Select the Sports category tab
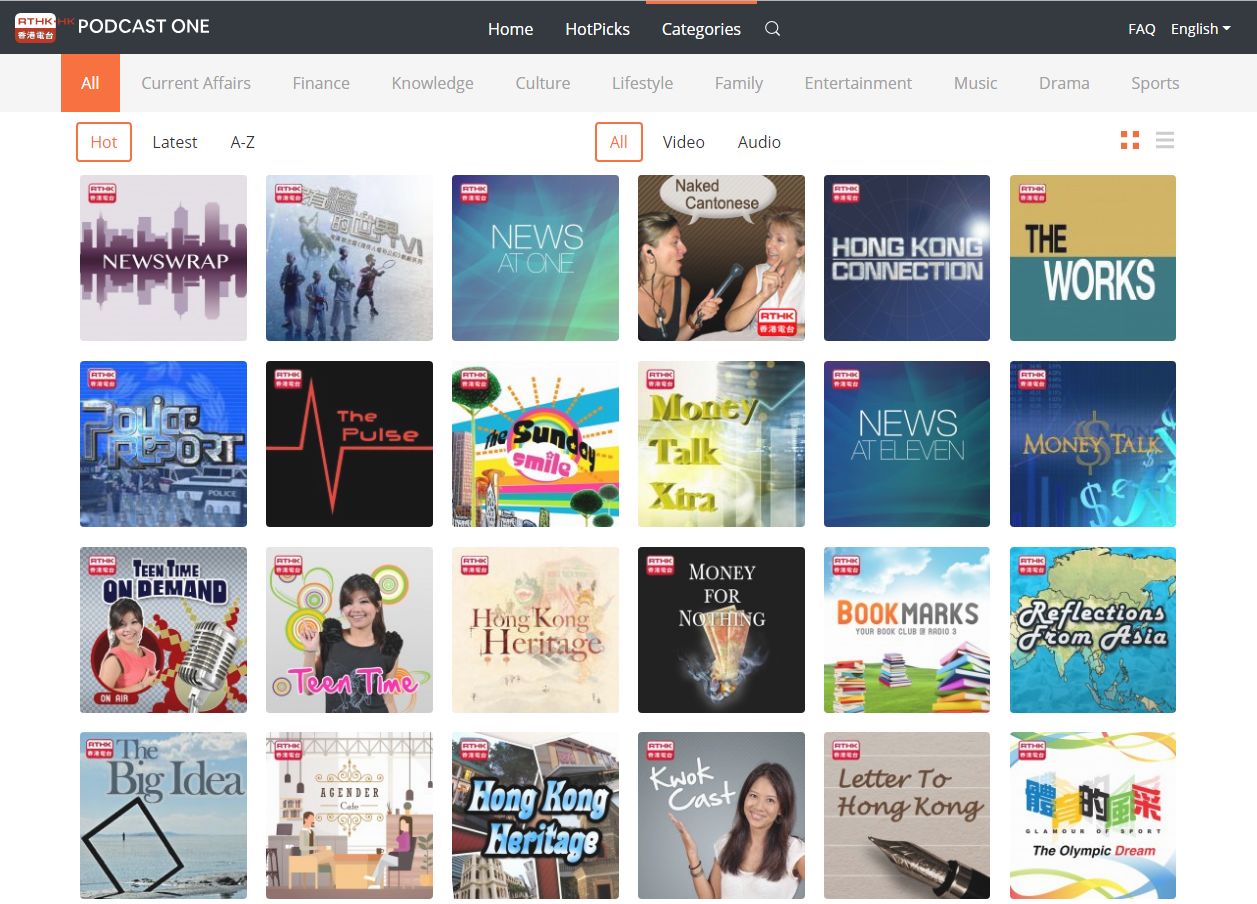 point(1155,83)
